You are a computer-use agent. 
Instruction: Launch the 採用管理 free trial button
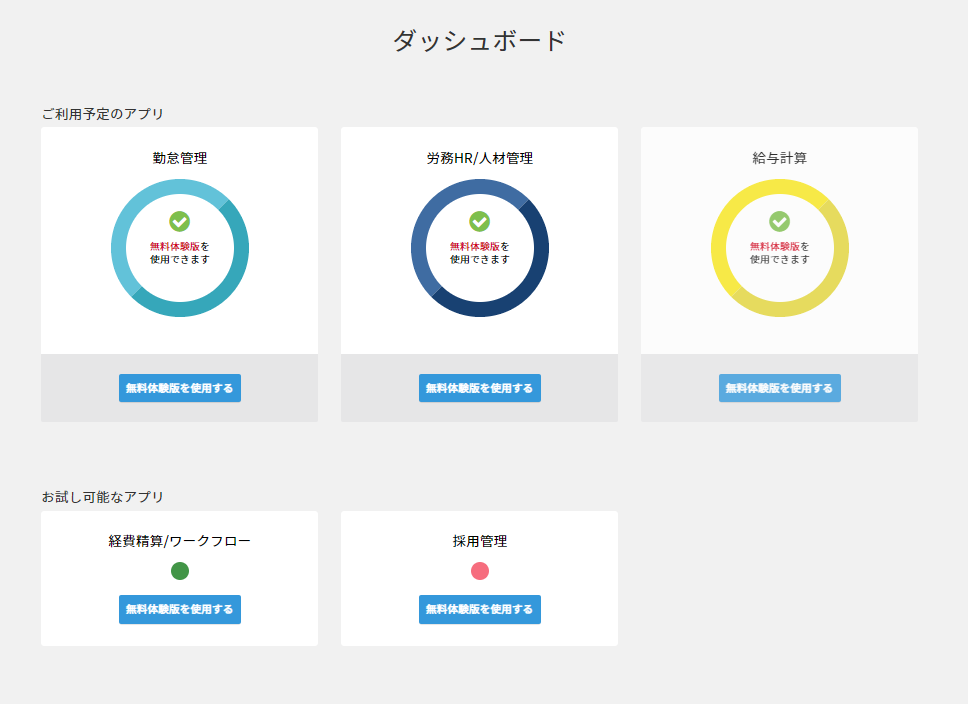click(x=480, y=609)
